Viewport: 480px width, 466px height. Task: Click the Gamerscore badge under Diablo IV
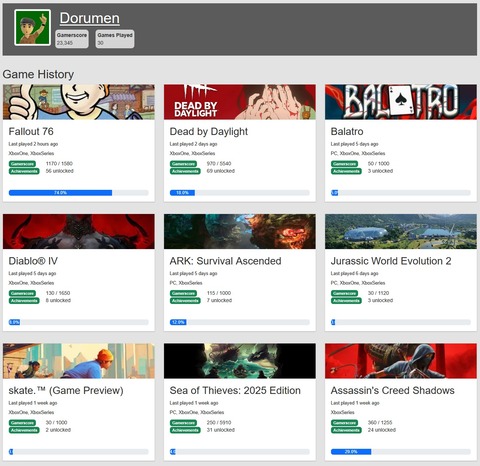[x=22, y=293]
